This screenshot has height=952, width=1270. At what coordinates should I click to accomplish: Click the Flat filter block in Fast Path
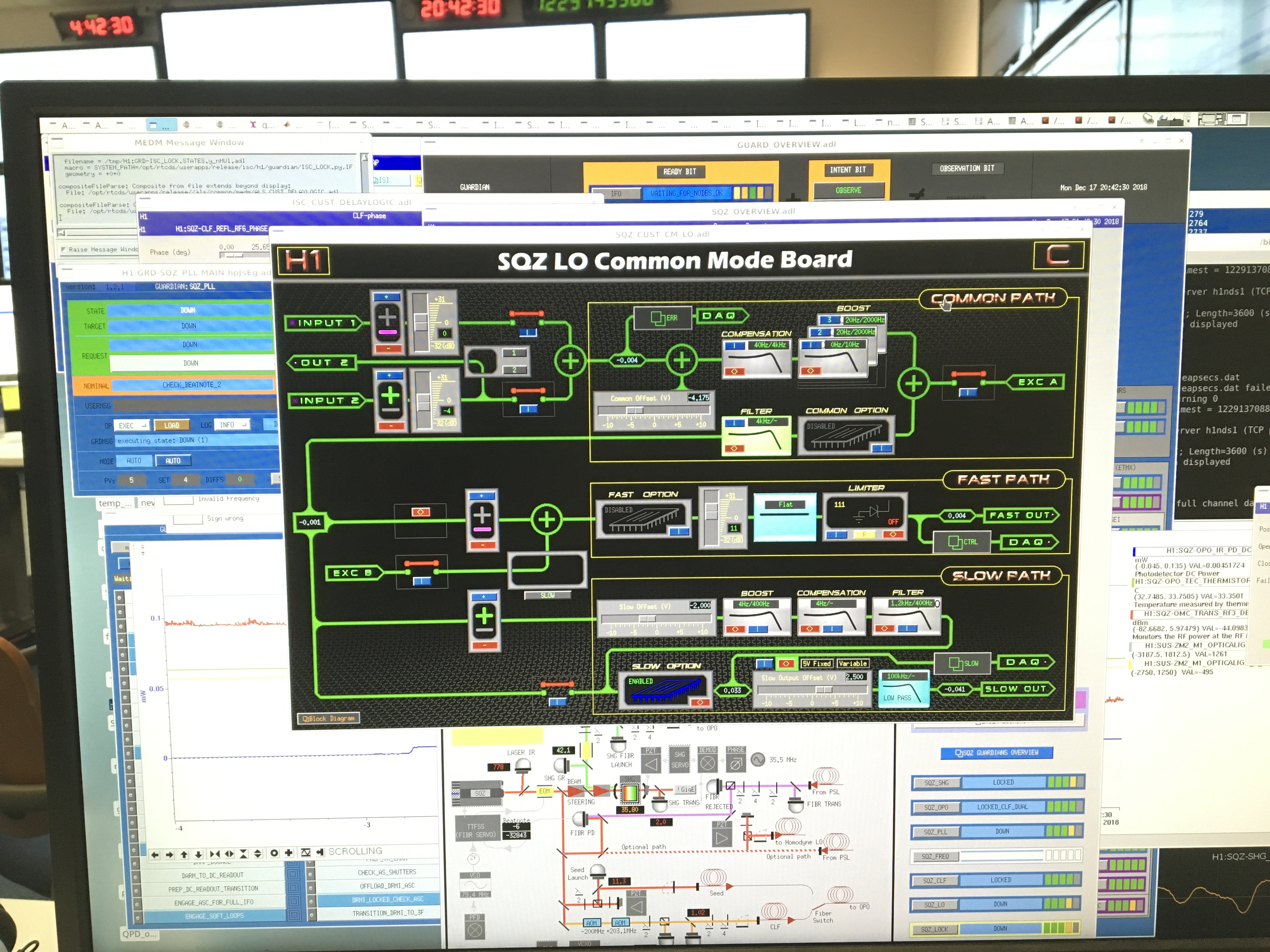[785, 518]
